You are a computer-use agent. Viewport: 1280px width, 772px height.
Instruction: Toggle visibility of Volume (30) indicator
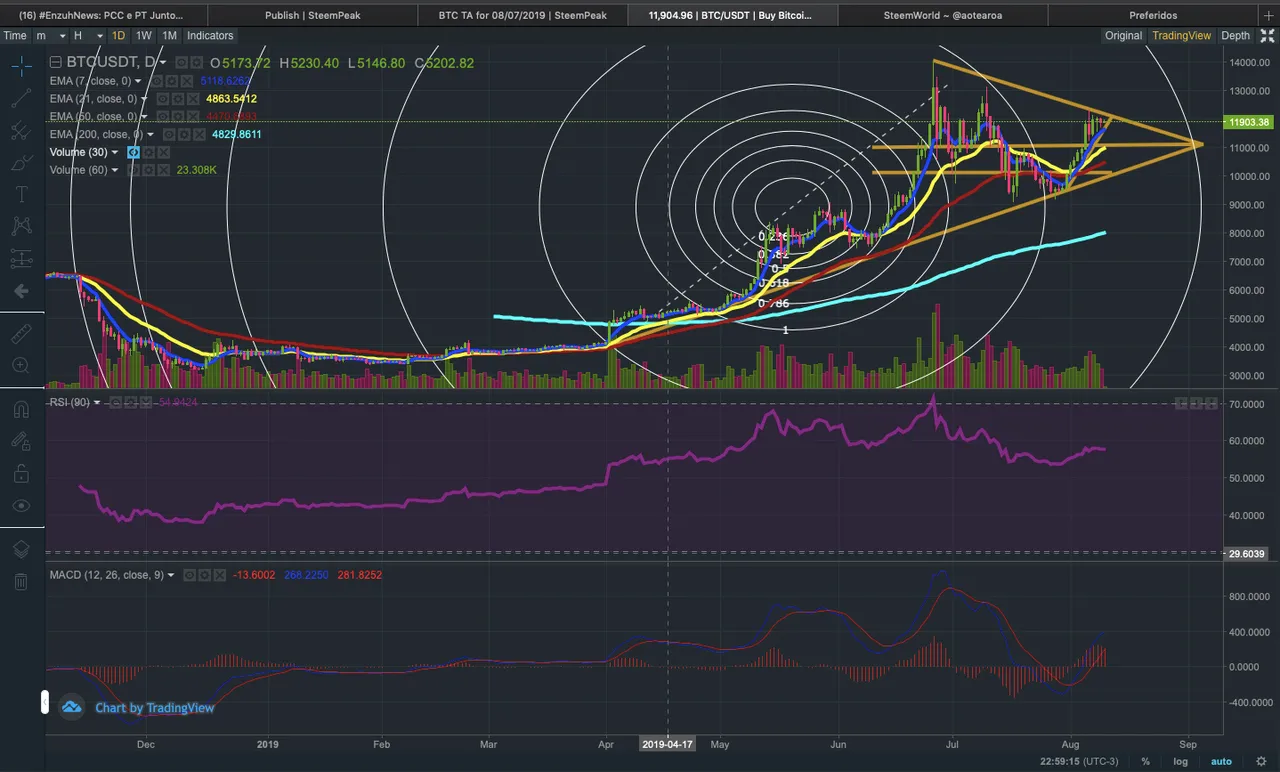pos(134,152)
